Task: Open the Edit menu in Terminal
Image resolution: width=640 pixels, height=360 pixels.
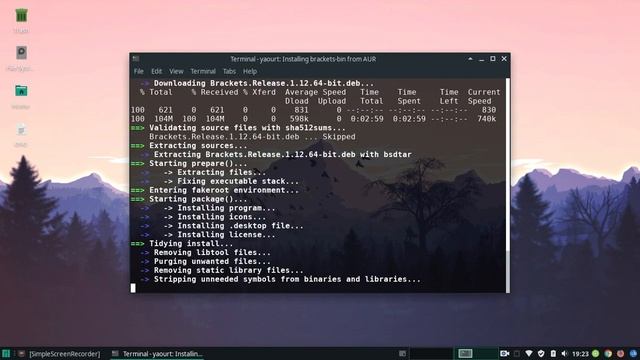Action: [156, 71]
